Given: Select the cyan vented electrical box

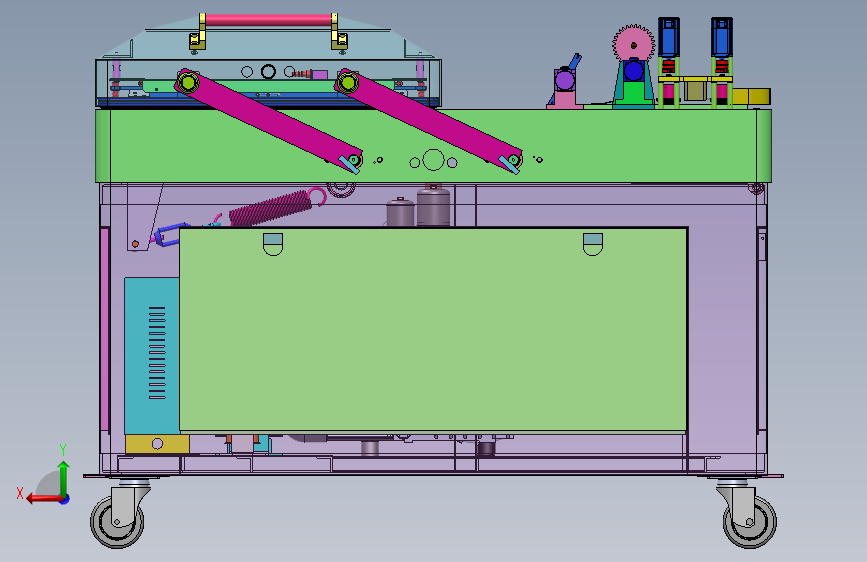Looking at the screenshot, I should [x=152, y=356].
